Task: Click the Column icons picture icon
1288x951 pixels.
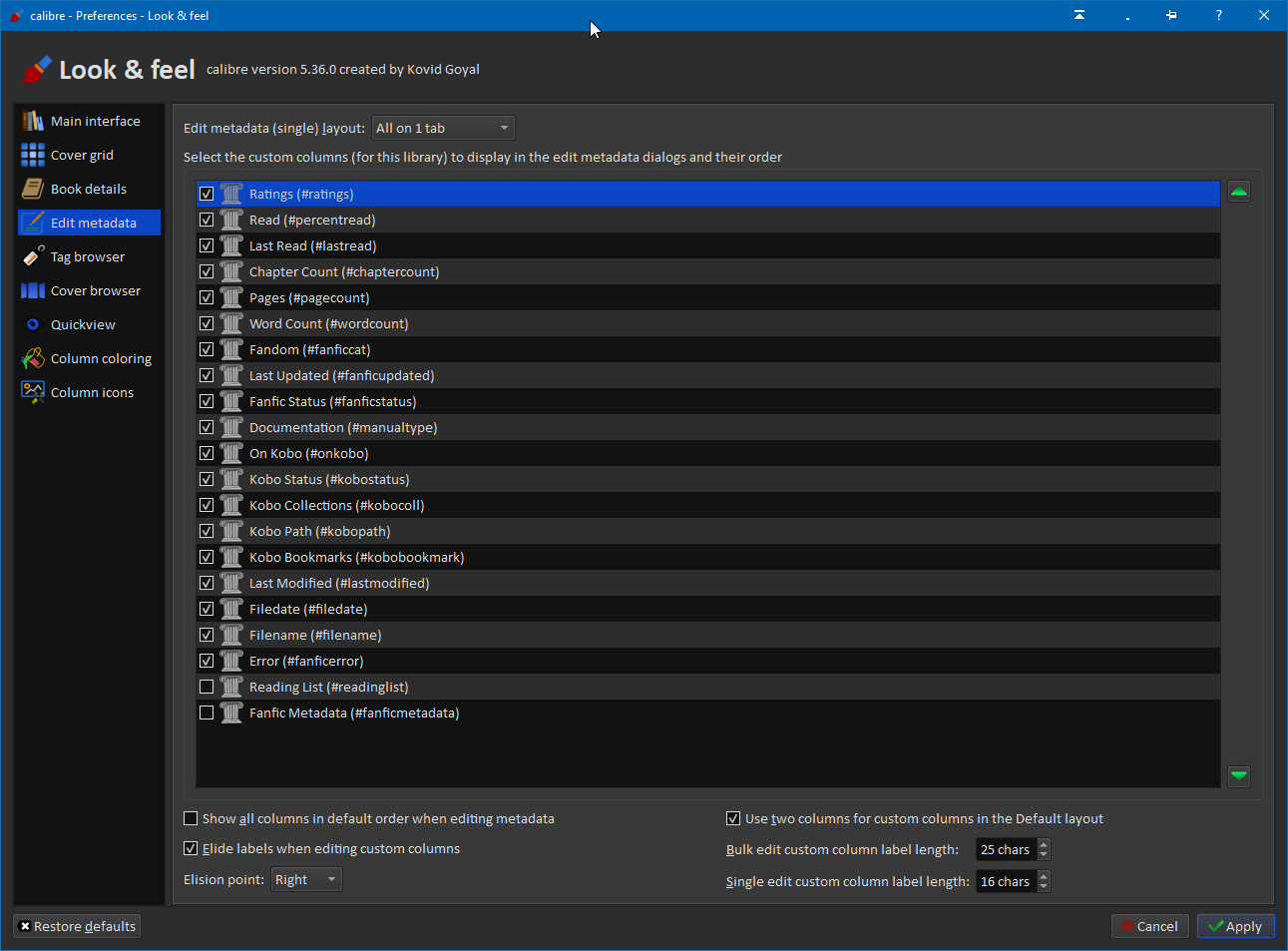Action: [33, 392]
